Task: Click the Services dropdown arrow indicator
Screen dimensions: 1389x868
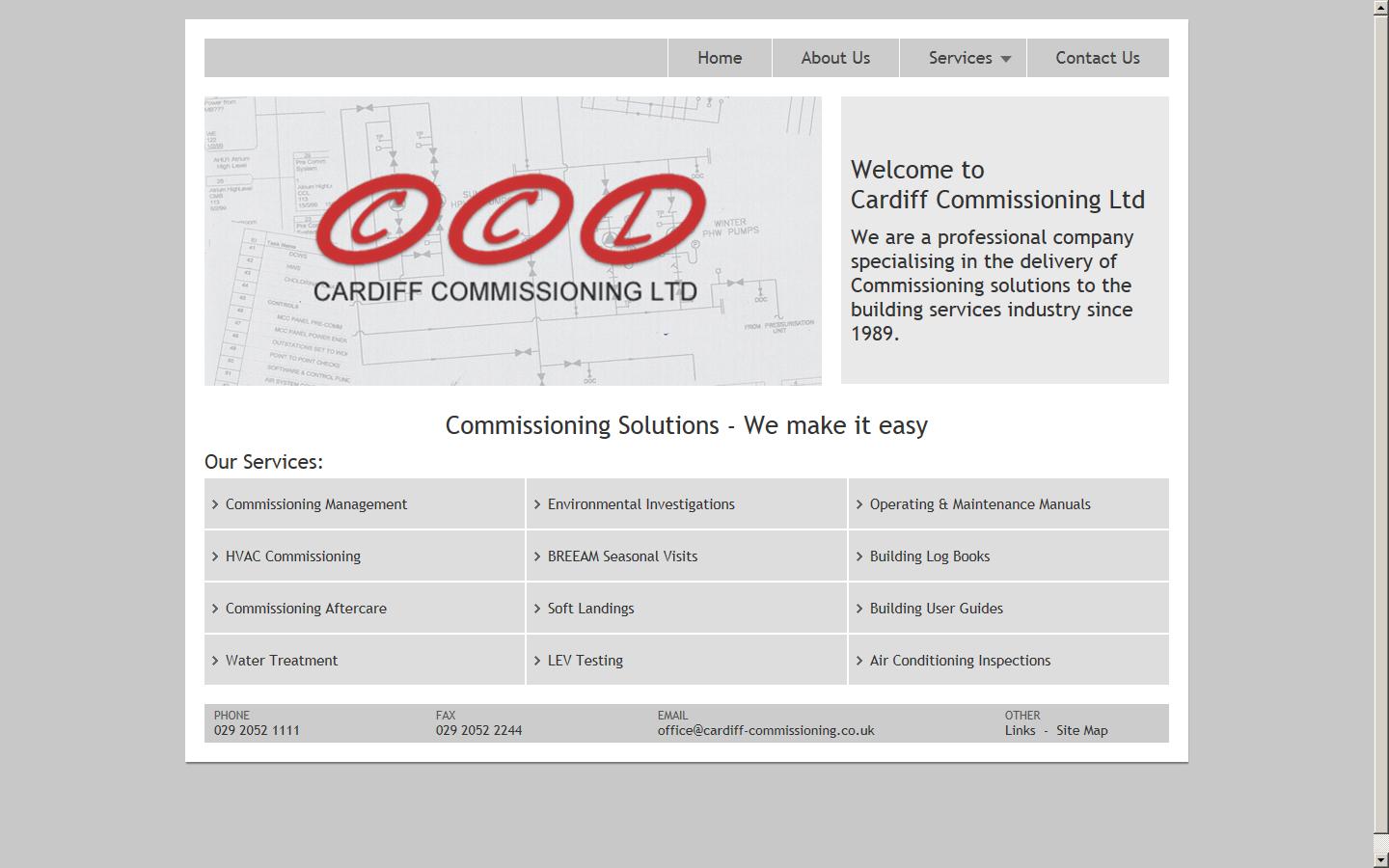Action: [1005, 59]
